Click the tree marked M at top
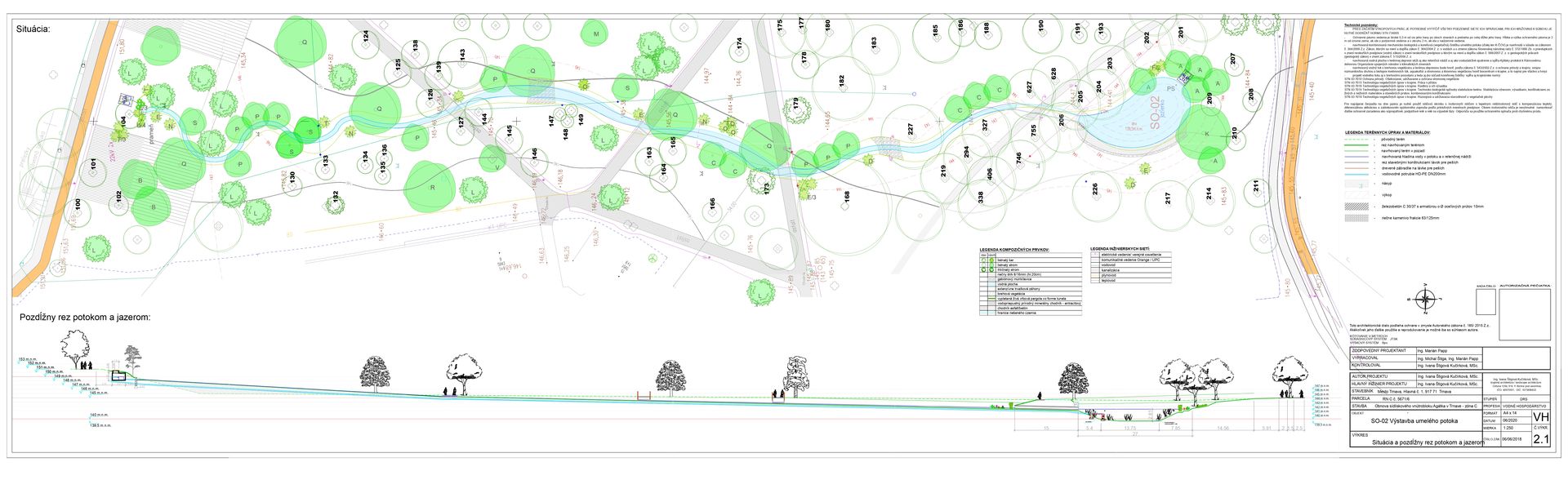This screenshot has width=1568, height=480. (596, 34)
